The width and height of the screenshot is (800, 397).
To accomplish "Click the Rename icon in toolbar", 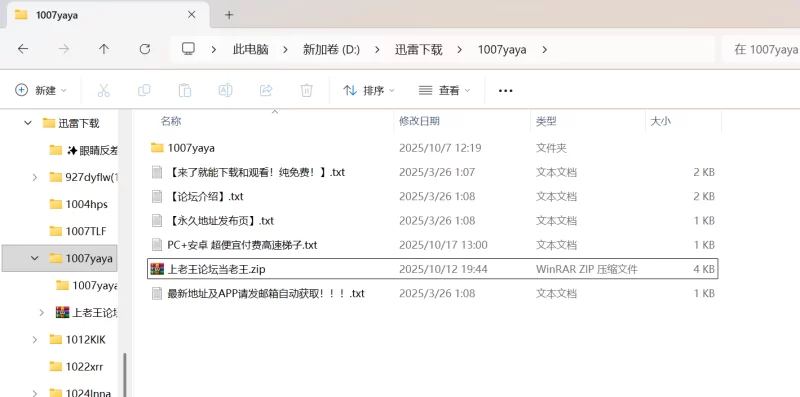I will pyautogui.click(x=225, y=90).
